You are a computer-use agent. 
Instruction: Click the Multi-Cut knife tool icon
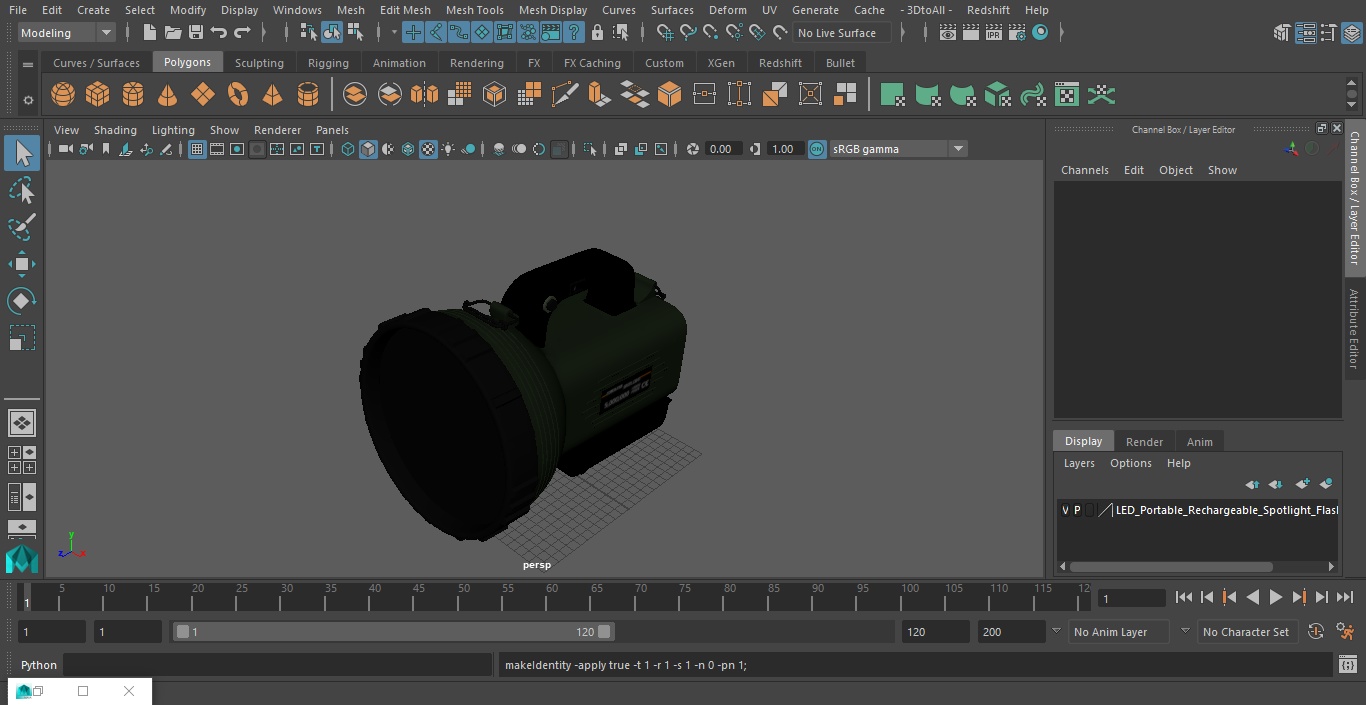pos(565,95)
